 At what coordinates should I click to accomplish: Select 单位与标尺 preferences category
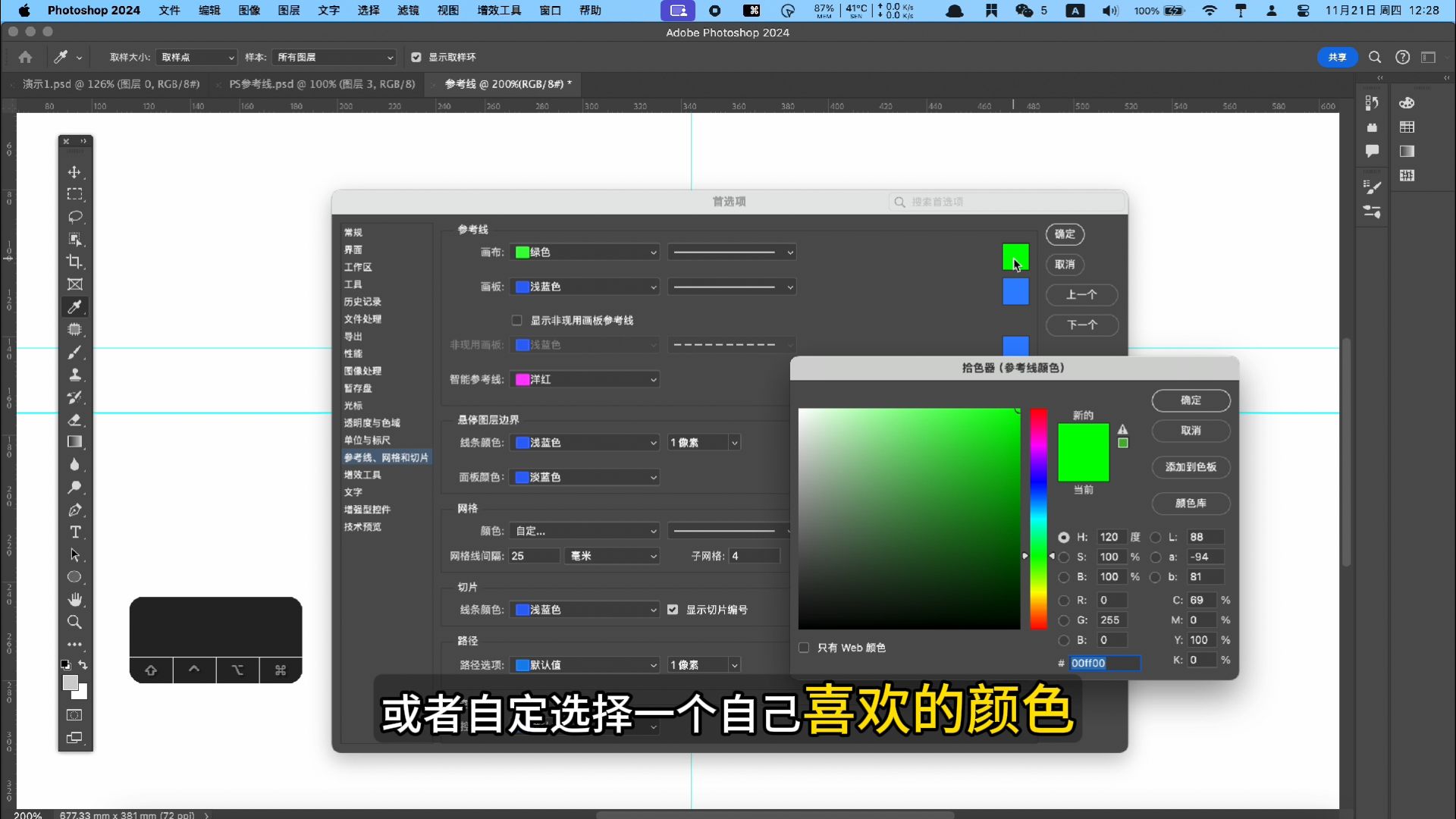[367, 440]
